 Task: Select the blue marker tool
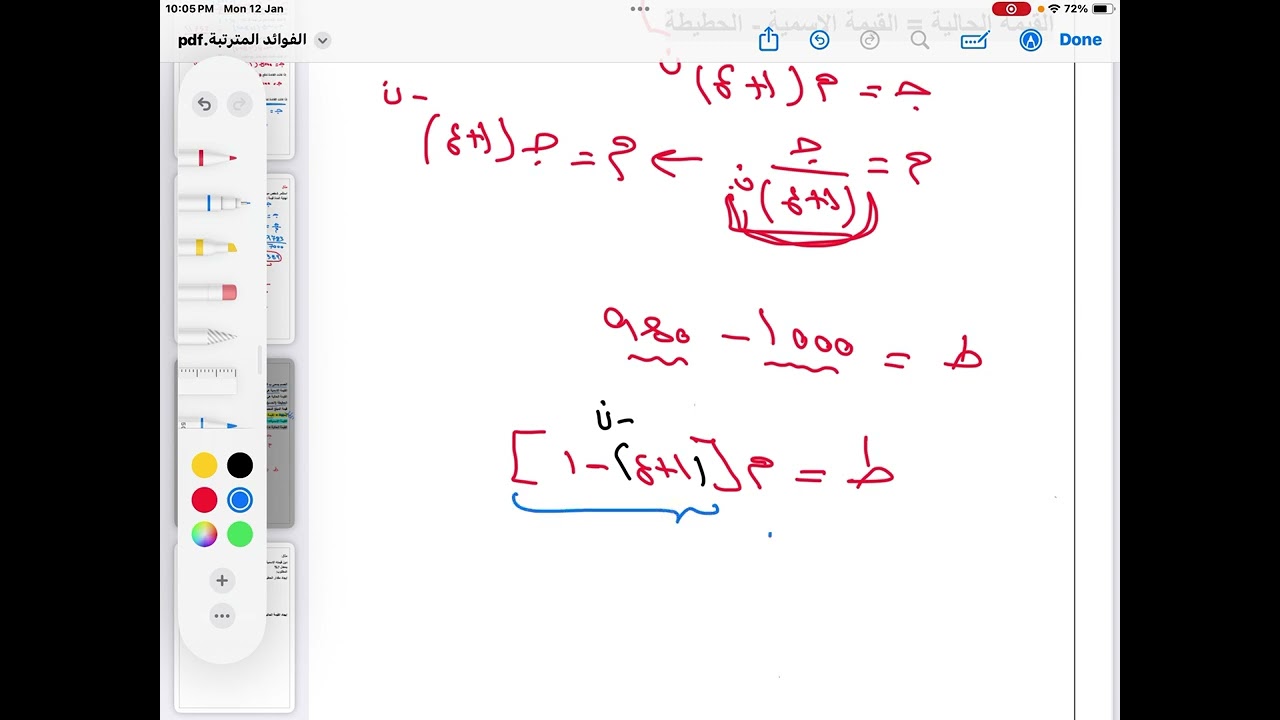tap(210, 203)
